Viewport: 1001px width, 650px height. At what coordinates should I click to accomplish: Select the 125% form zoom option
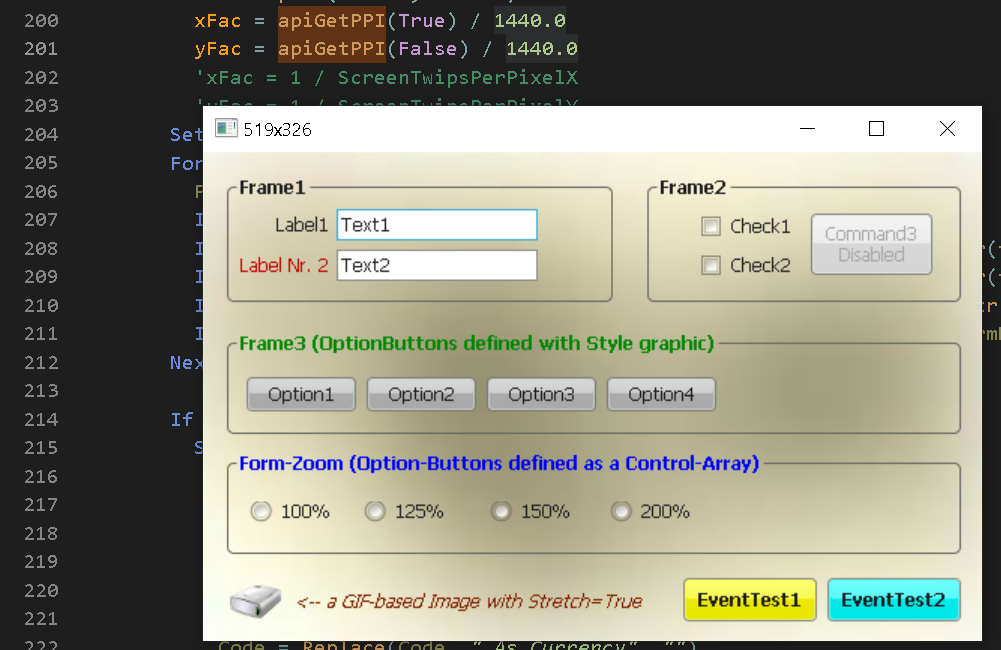click(x=375, y=511)
